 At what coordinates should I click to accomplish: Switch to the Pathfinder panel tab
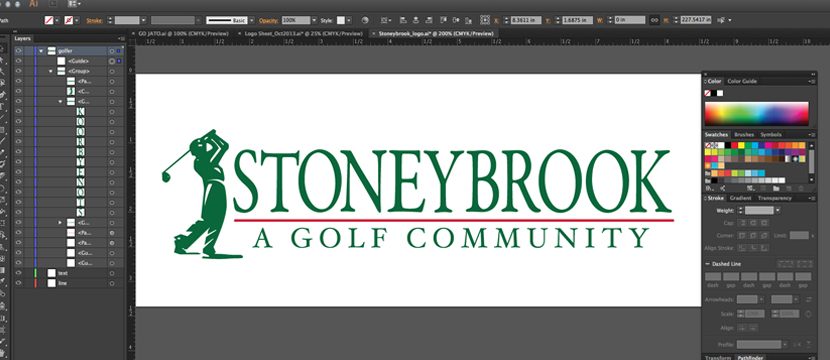750,358
